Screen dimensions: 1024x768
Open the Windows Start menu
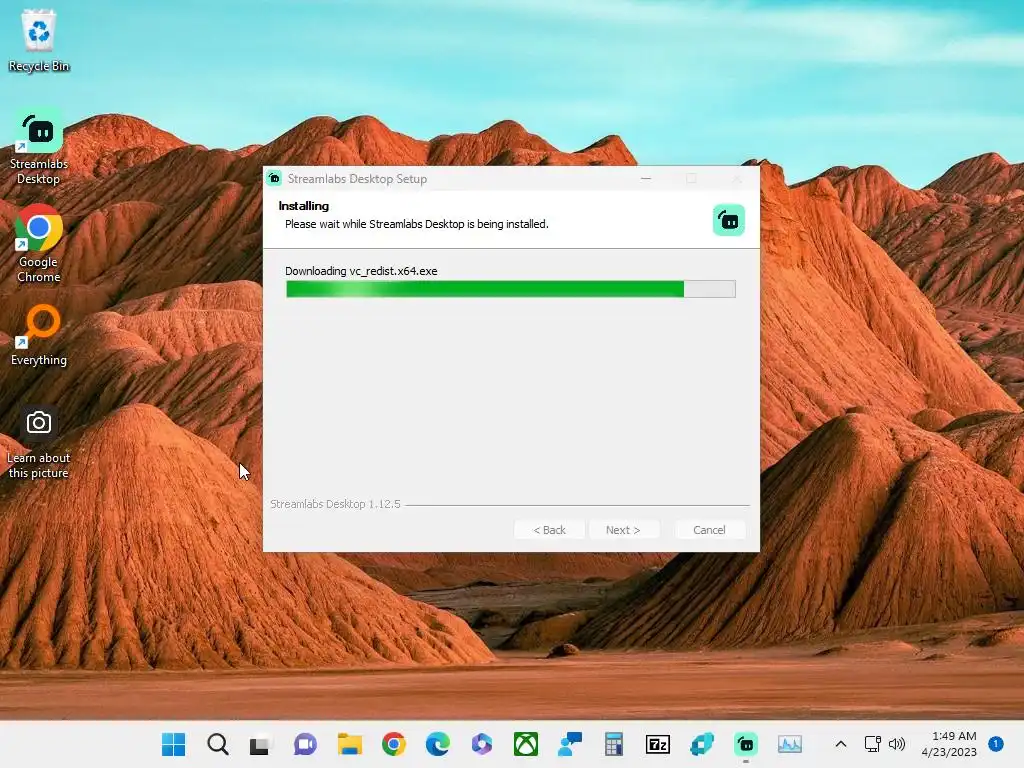[x=174, y=744]
